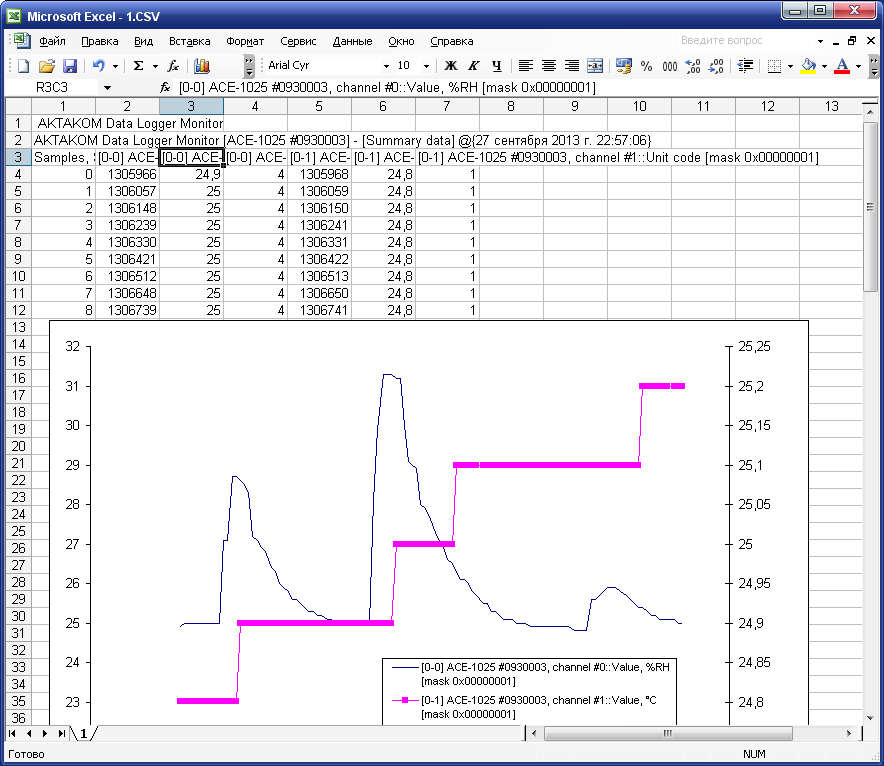Open the Правка menu
884x766 pixels.
tap(100, 41)
